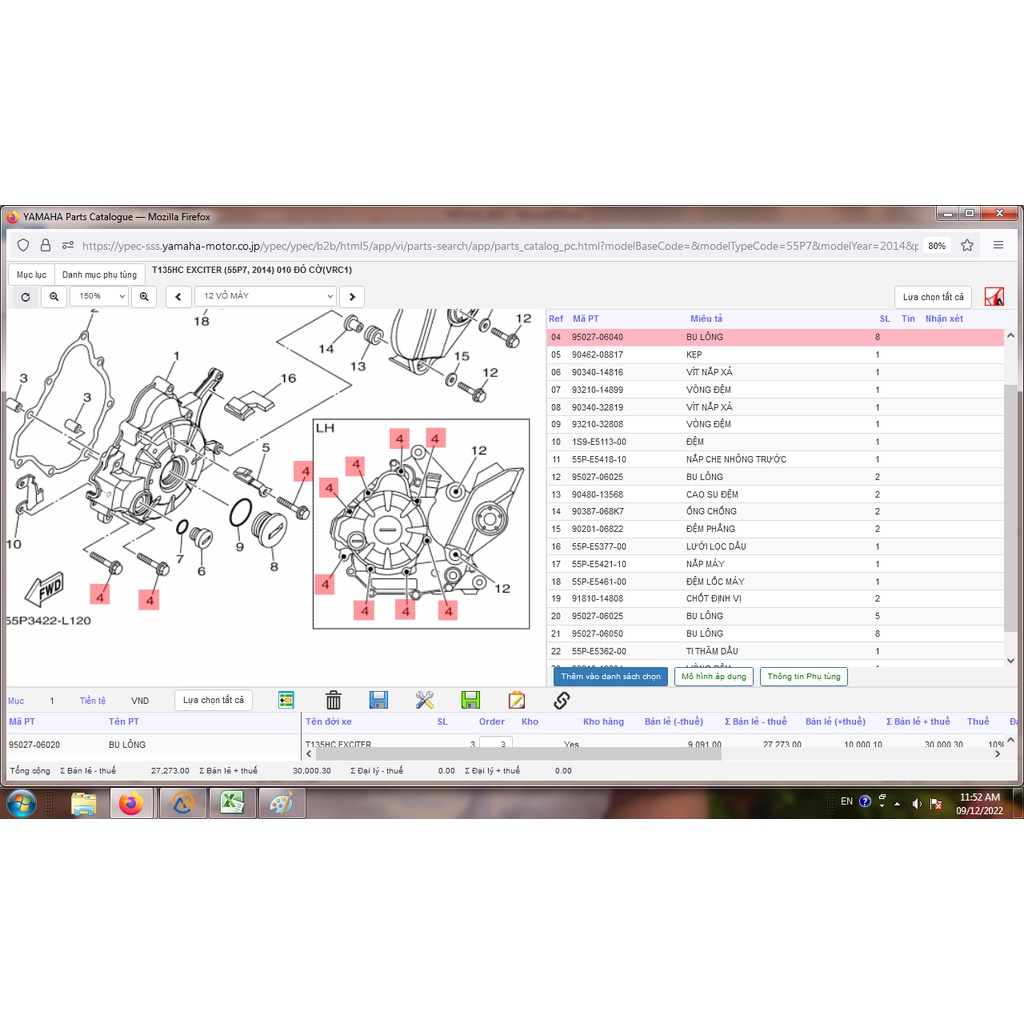Click Mô hình áp dụng button
Image resolution: width=1024 pixels, height=1024 pixels.
pyautogui.click(x=714, y=677)
